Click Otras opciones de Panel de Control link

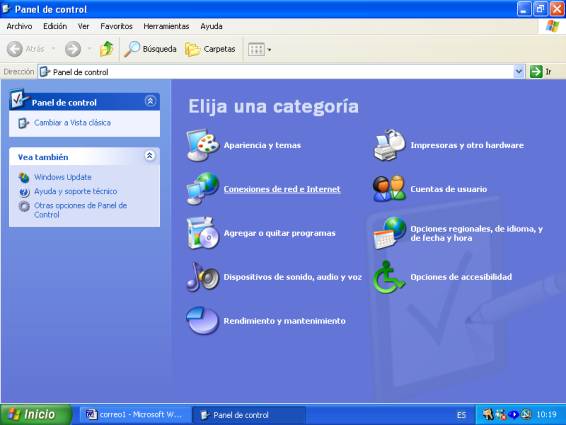pyautogui.click(x=80, y=210)
